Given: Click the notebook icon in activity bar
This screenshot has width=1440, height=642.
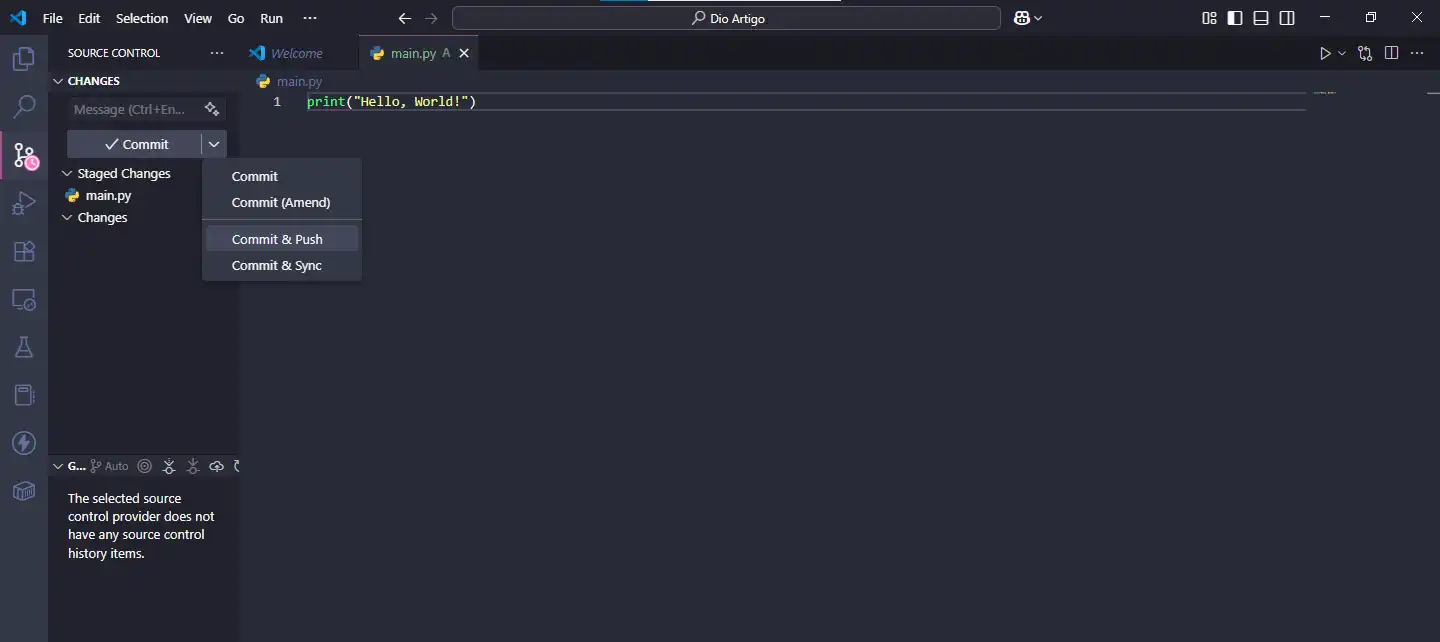Looking at the screenshot, I should (23, 395).
